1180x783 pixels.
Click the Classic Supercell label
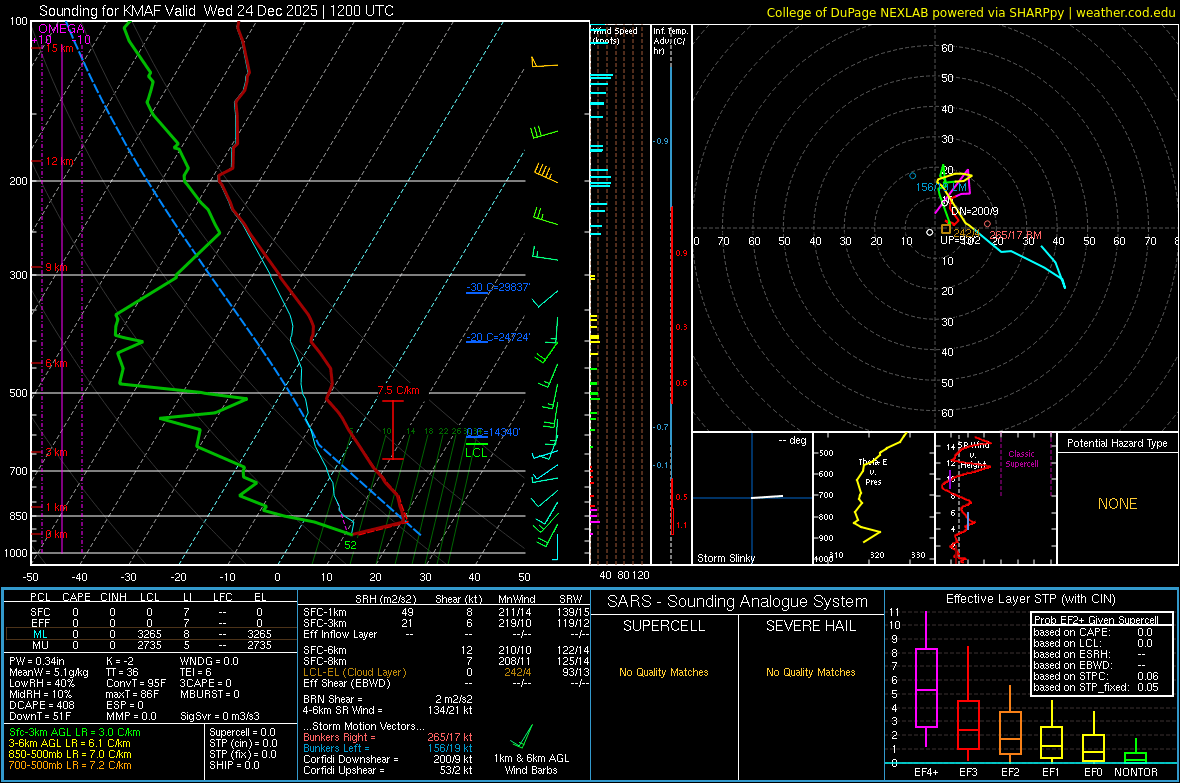coord(1021,459)
